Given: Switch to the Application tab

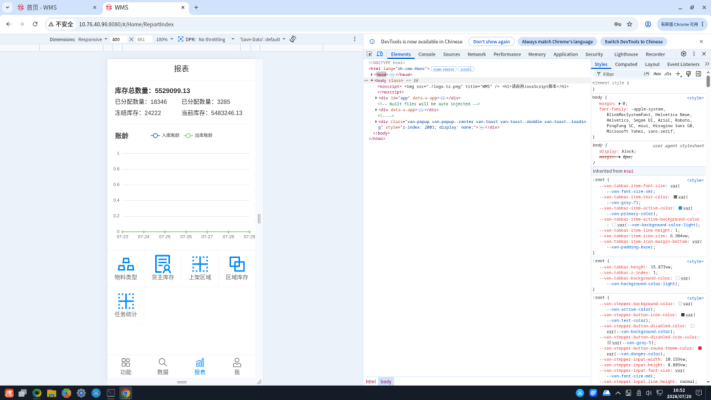Looking at the screenshot, I should (x=565, y=54).
